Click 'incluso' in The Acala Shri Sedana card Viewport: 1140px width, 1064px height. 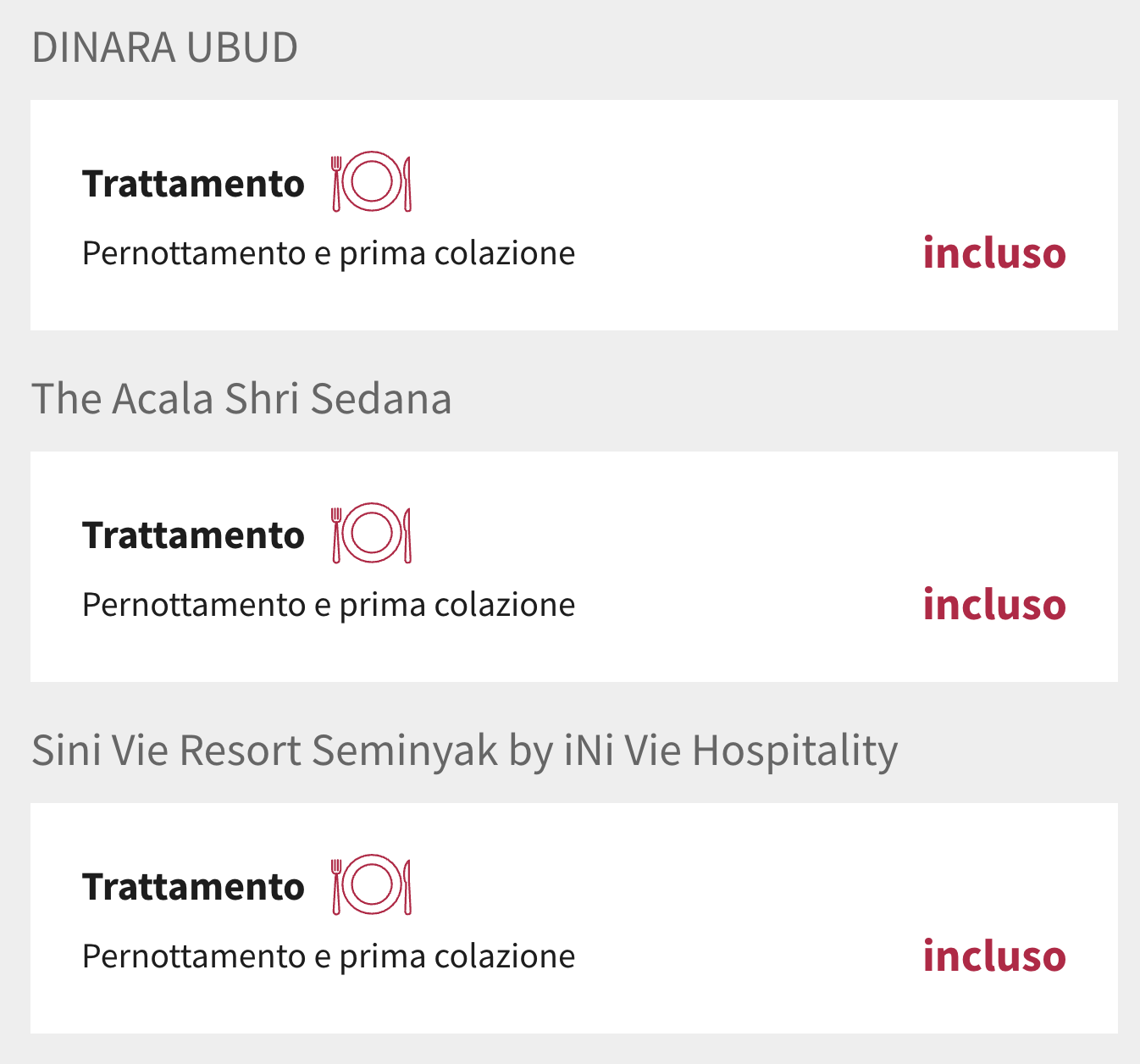click(x=994, y=605)
